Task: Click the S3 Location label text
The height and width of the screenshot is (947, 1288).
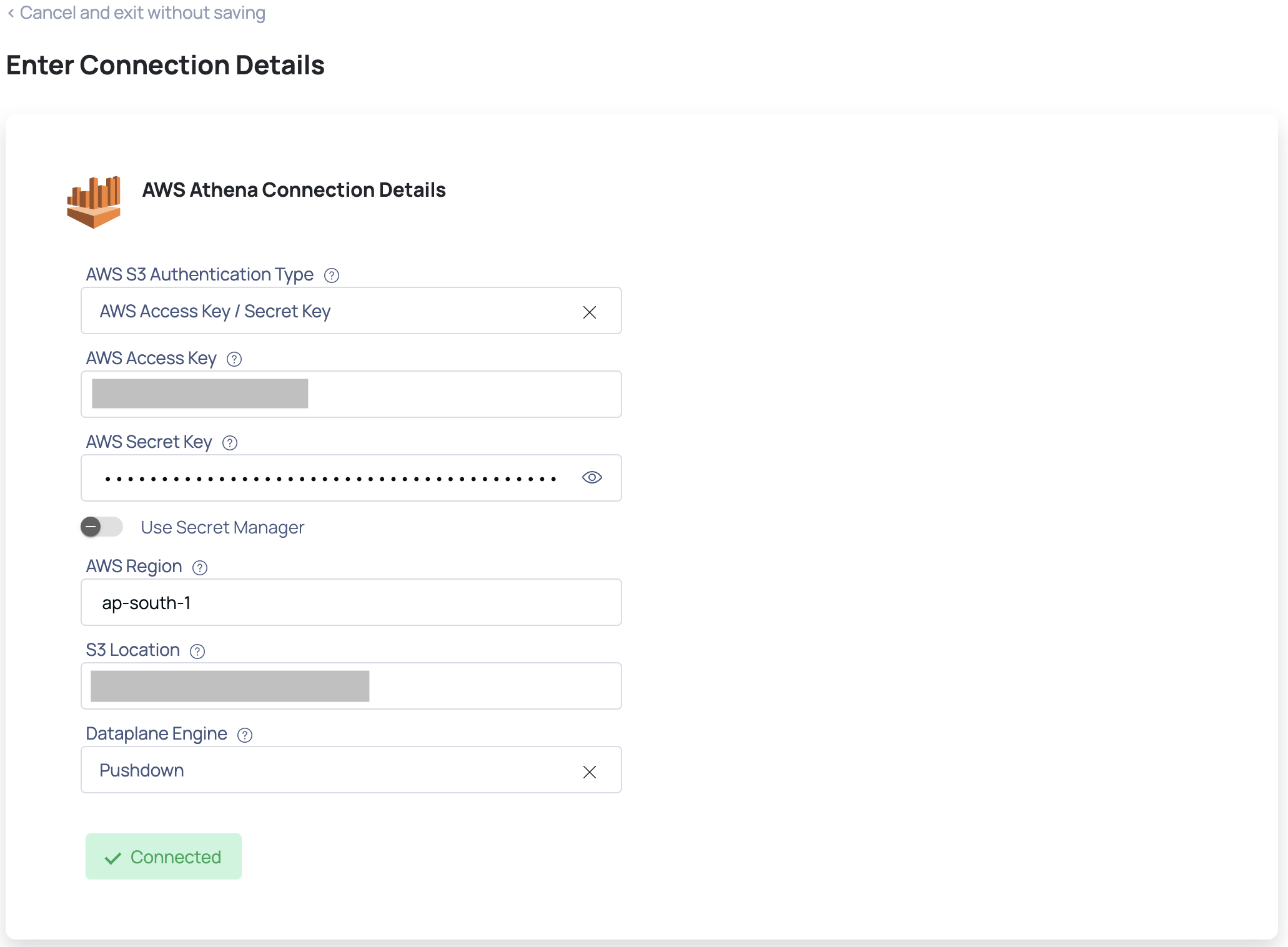Action: [x=133, y=650]
